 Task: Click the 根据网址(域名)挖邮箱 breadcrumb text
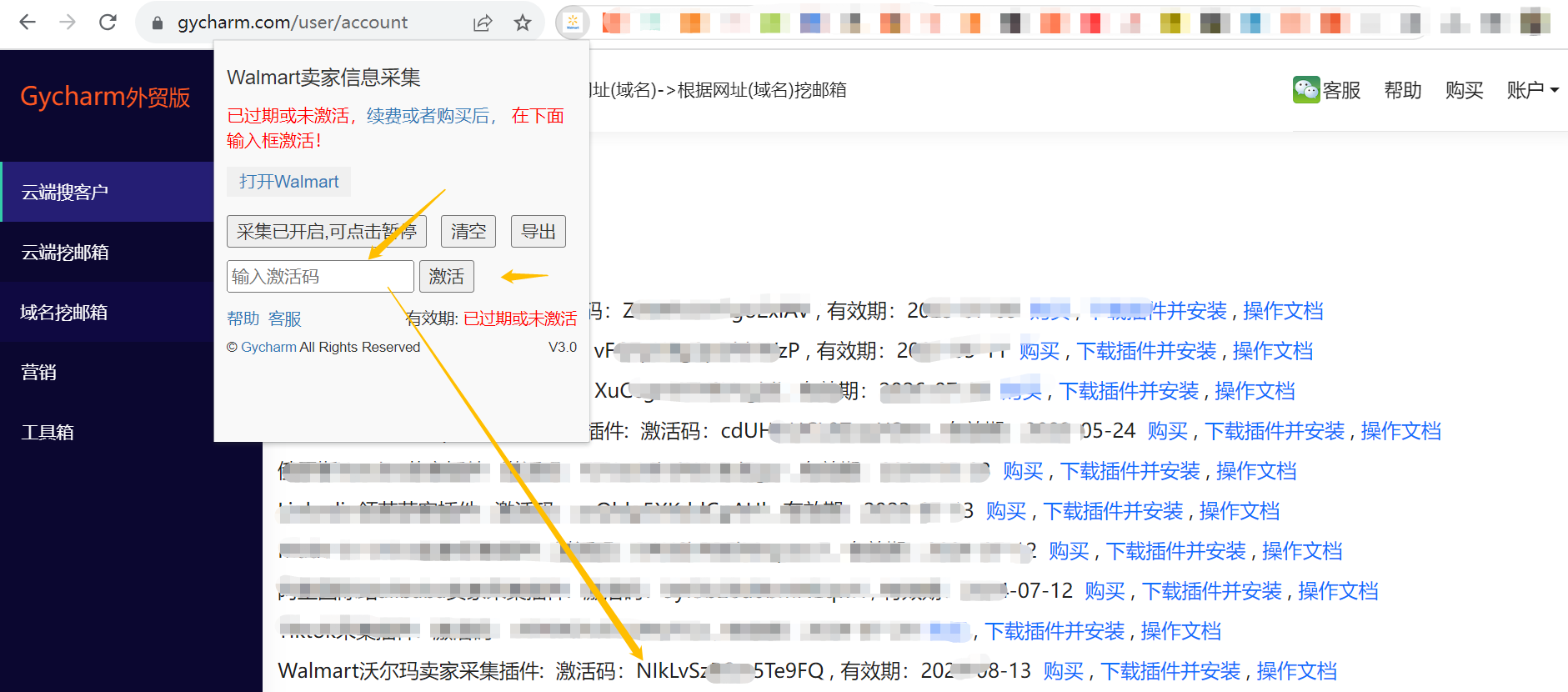762,90
